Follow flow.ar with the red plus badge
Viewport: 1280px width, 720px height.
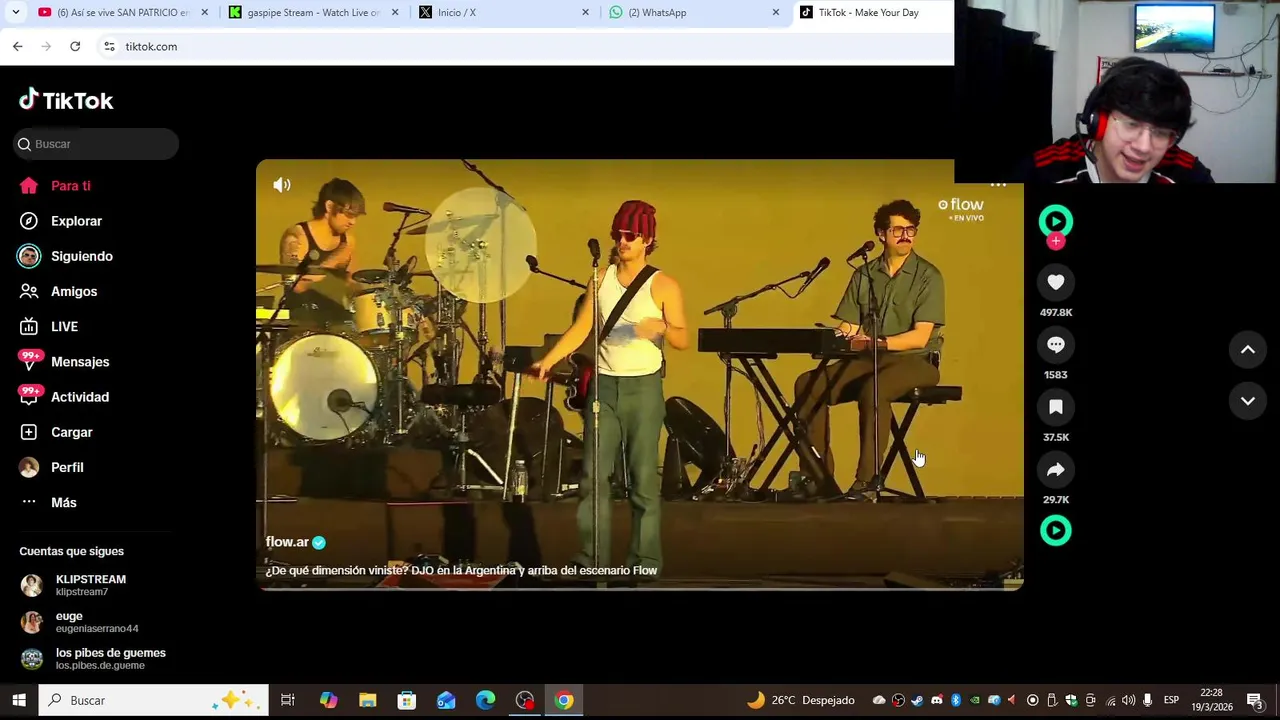(x=1055, y=241)
